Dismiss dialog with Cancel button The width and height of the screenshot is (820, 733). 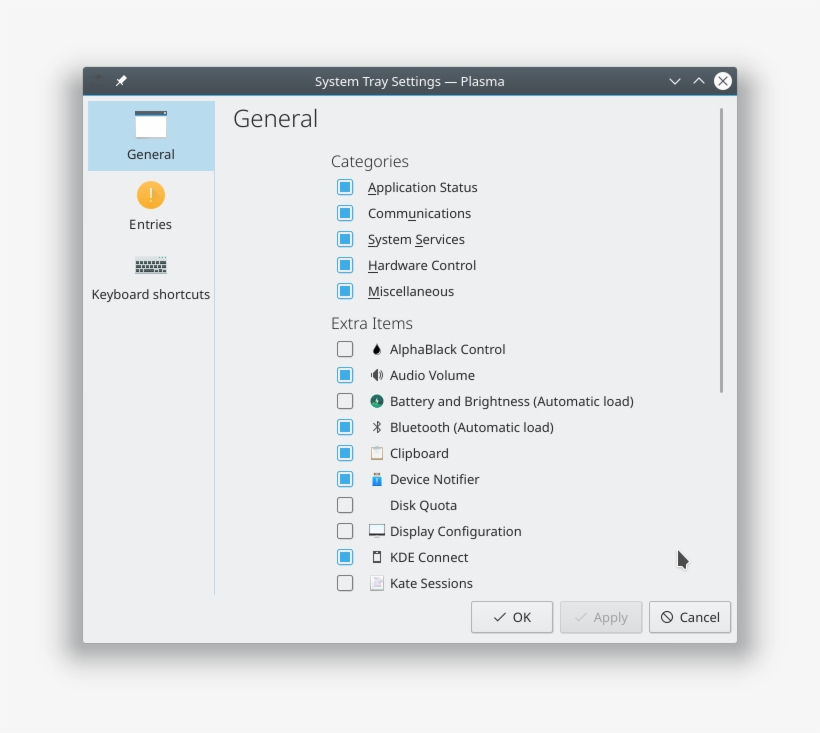pos(690,617)
